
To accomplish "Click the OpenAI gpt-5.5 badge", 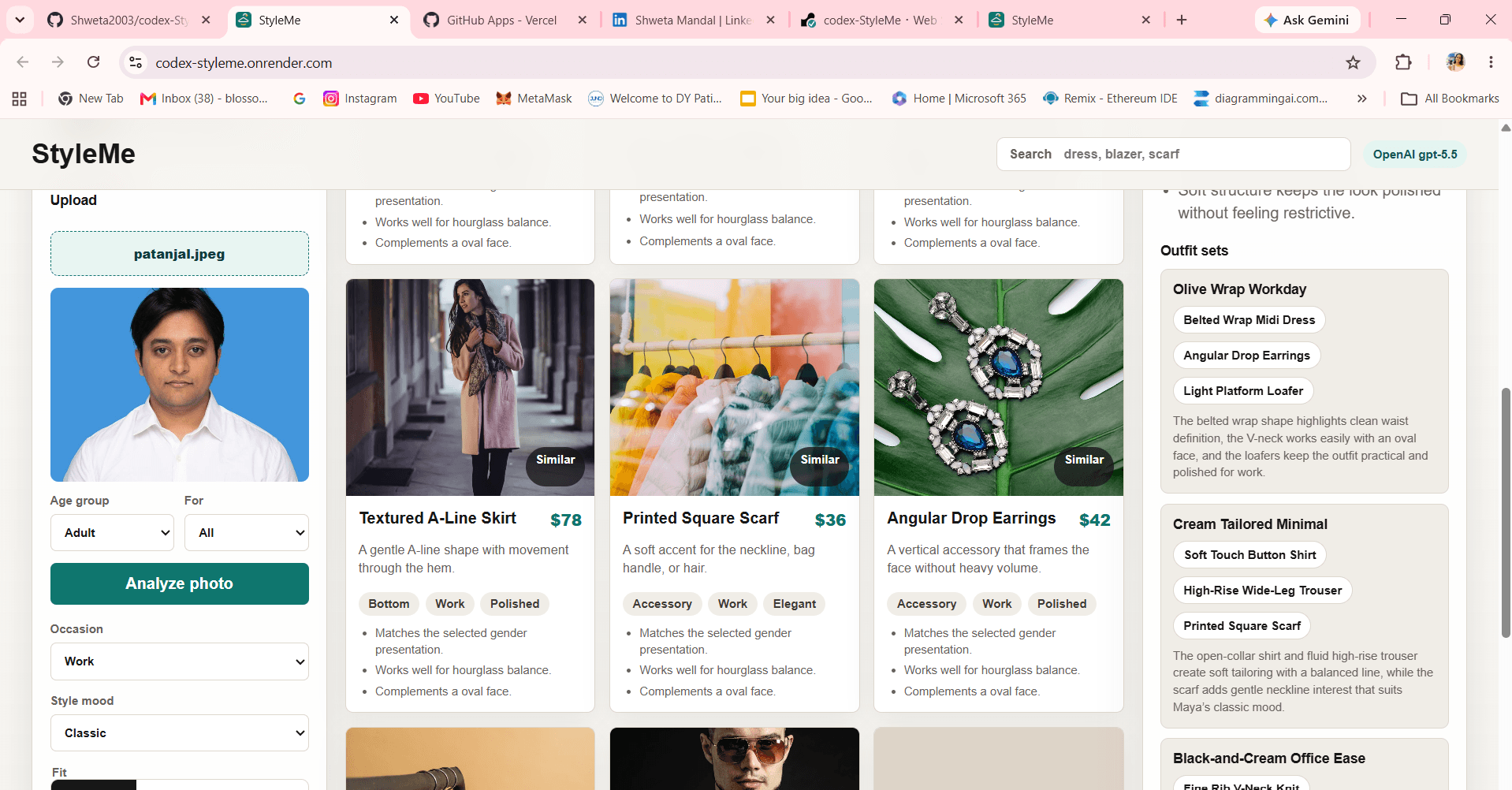I will coord(1415,155).
